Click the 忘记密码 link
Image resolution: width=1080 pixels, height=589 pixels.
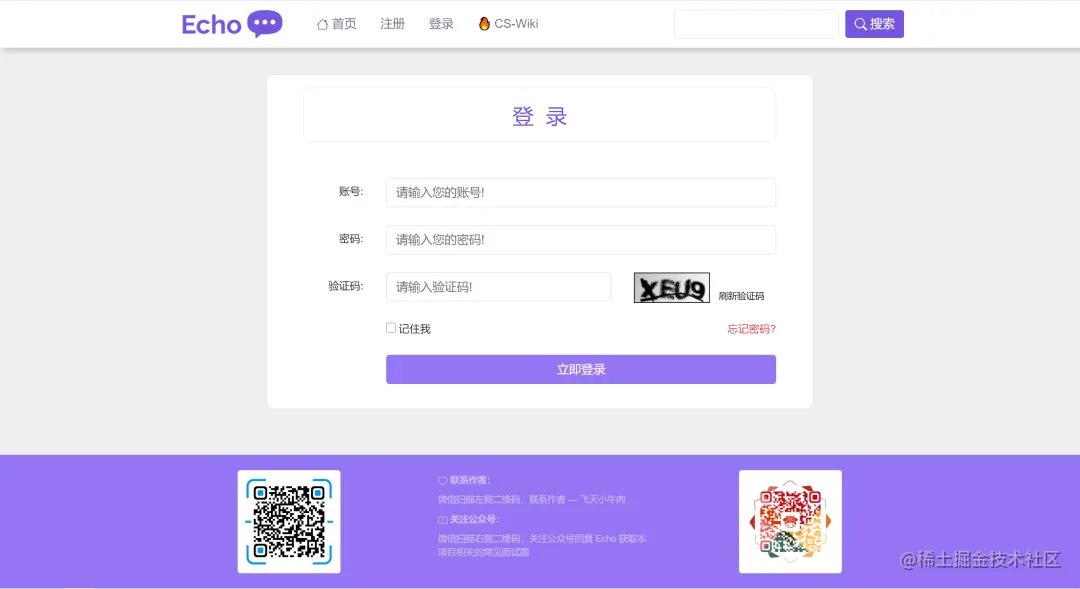750,327
